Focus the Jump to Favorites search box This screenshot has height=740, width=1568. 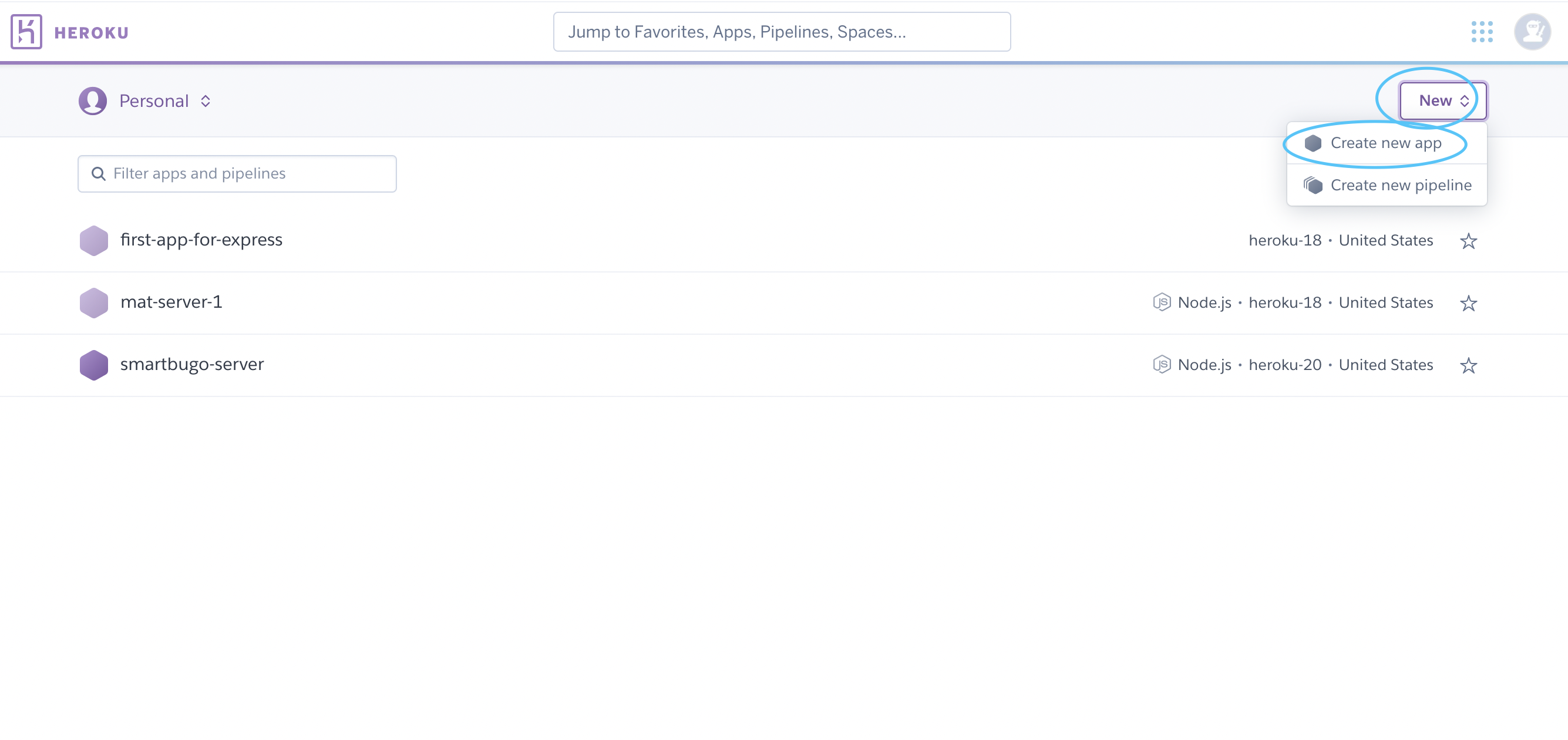click(781, 32)
